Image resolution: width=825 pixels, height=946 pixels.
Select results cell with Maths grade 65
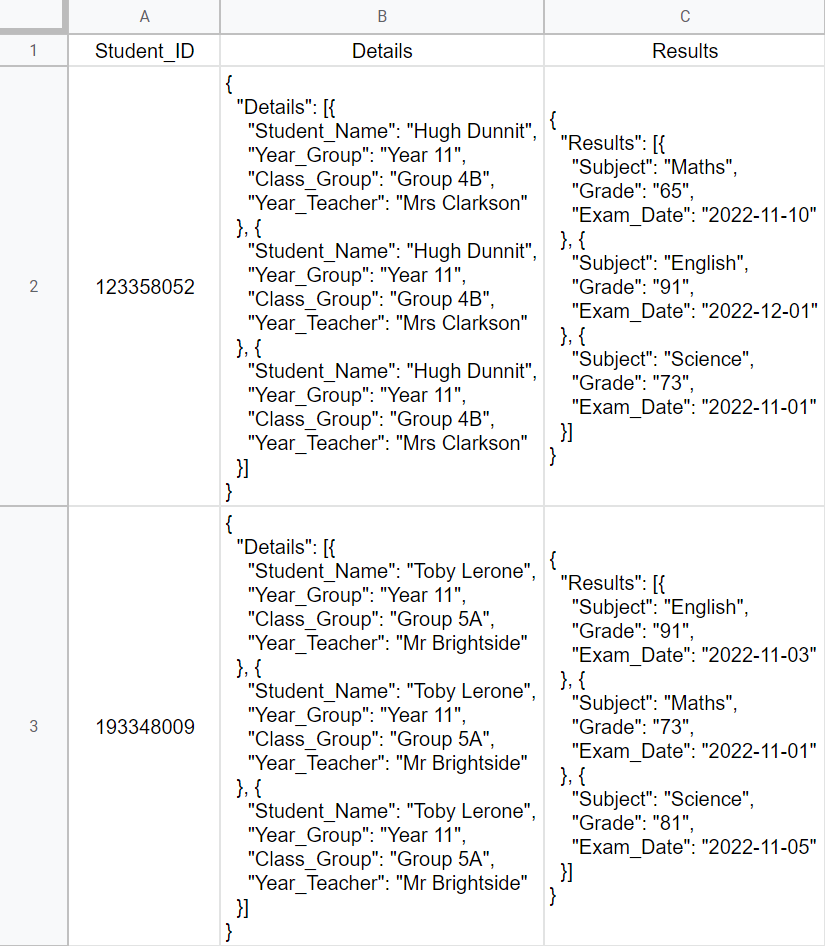click(x=684, y=287)
